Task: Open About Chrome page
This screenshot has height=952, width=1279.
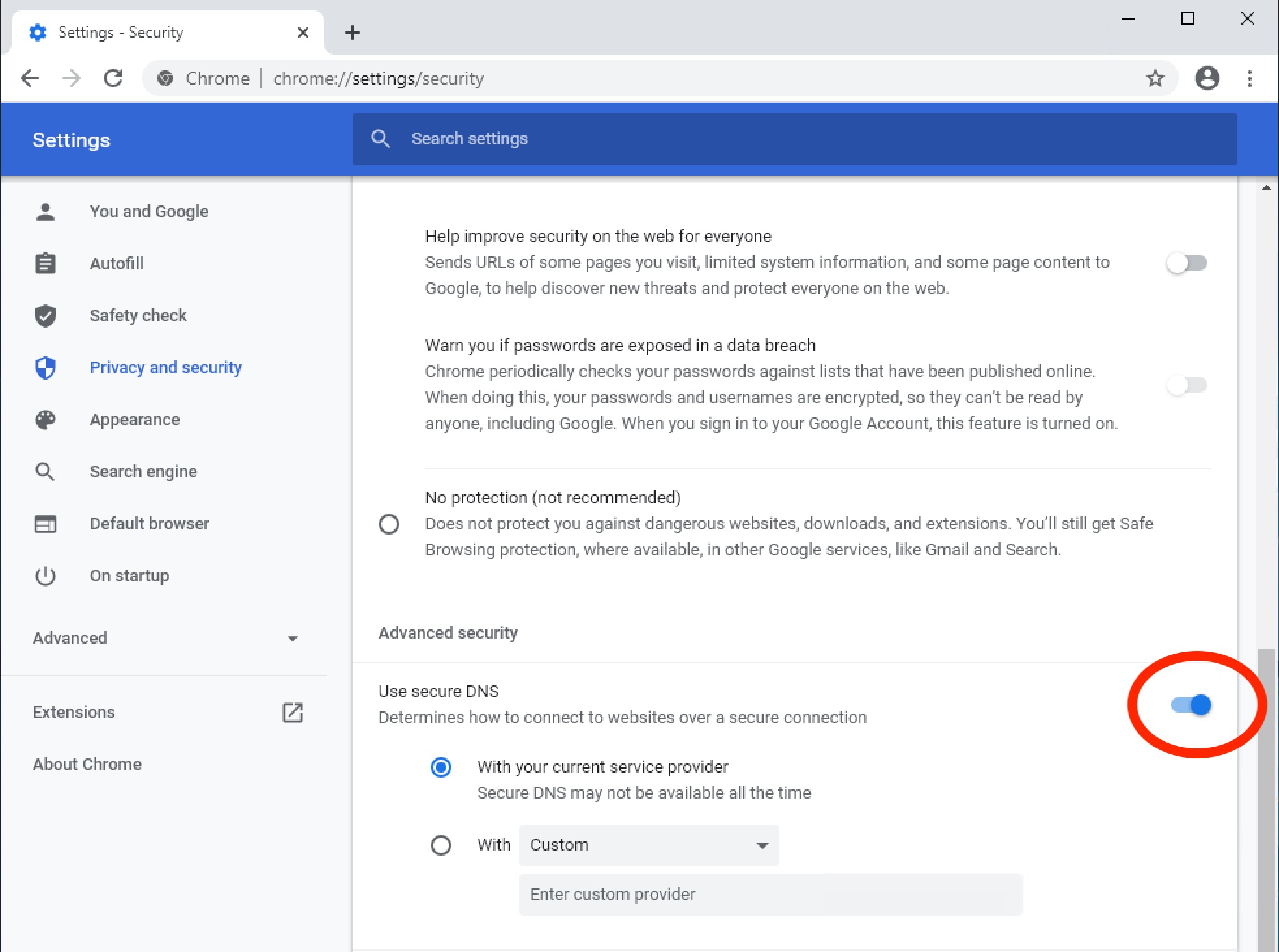Action: 87,764
